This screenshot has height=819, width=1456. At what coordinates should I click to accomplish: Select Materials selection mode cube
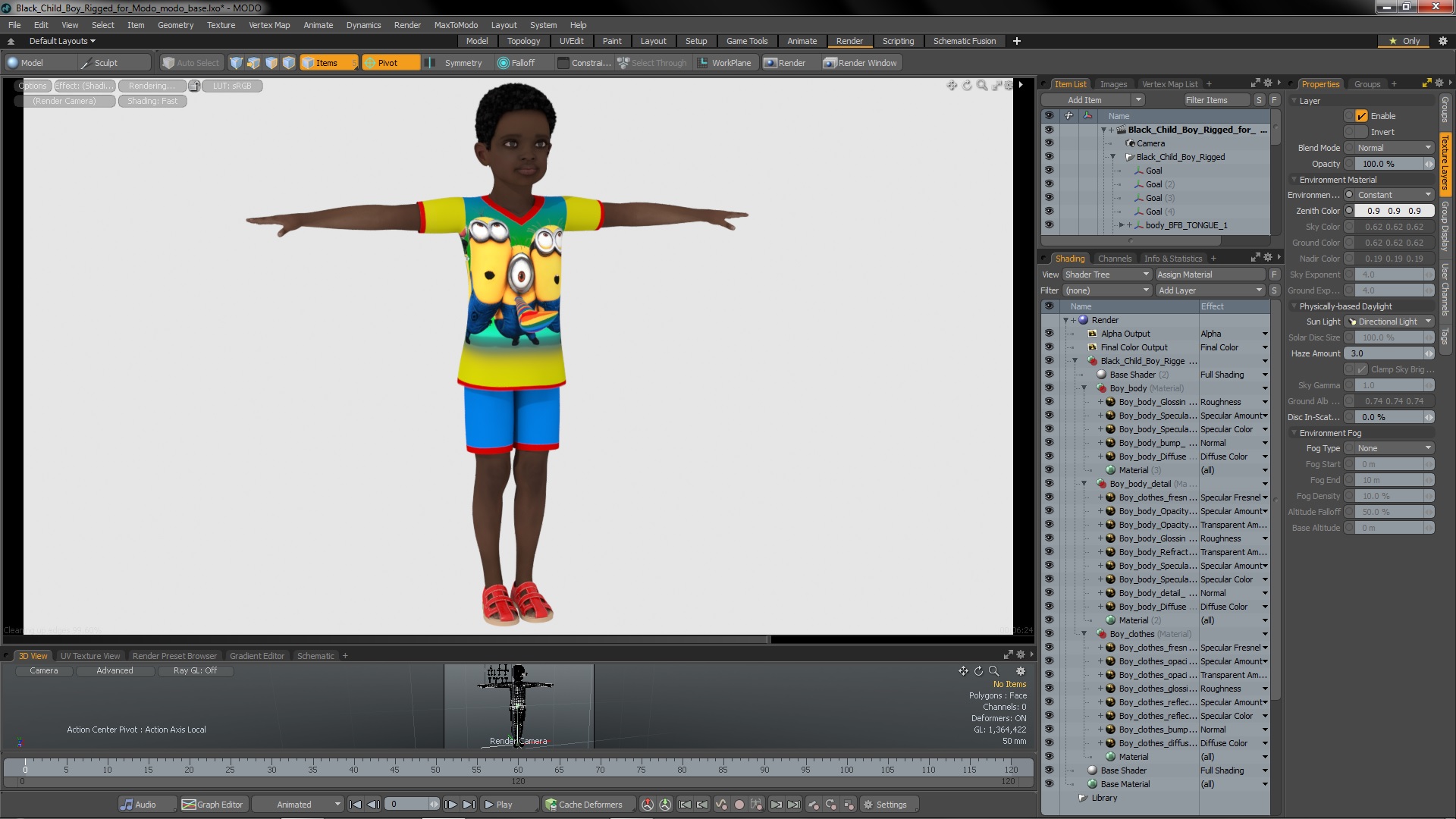coord(289,63)
